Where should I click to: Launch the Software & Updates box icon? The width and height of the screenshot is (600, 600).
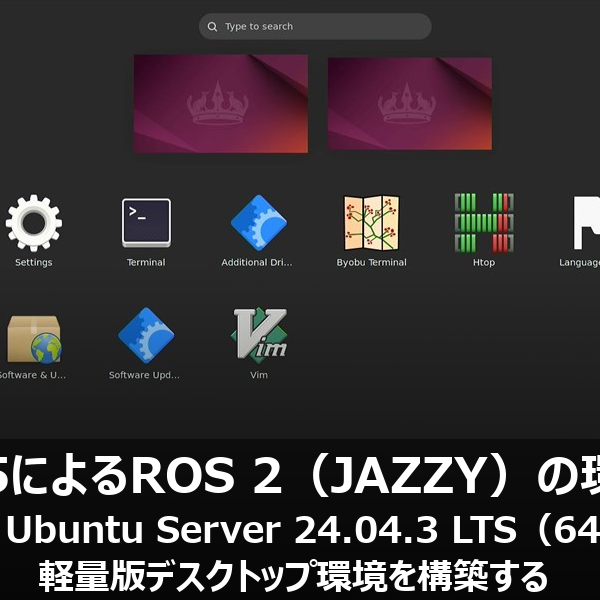pos(34,335)
